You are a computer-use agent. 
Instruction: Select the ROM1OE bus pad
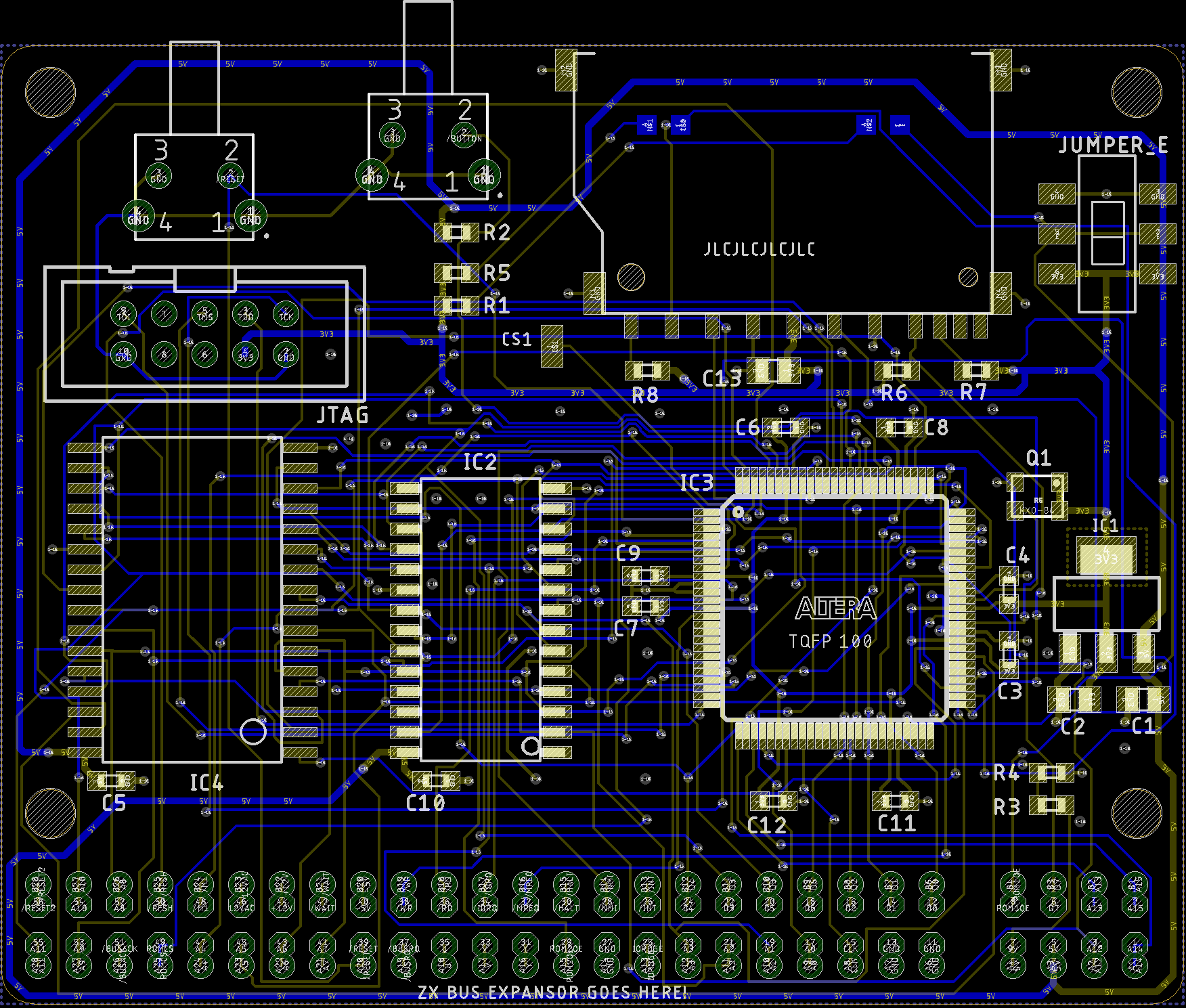tap(1013, 904)
